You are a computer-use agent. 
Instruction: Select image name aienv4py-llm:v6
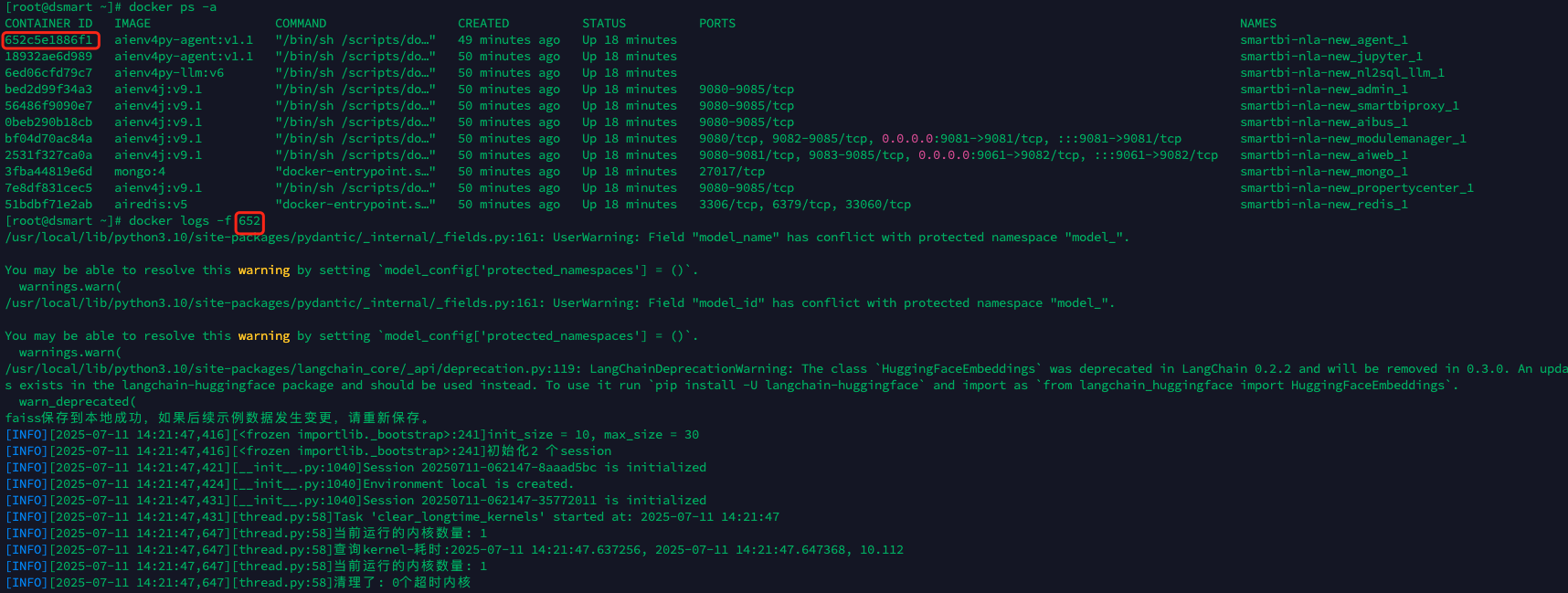169,73
